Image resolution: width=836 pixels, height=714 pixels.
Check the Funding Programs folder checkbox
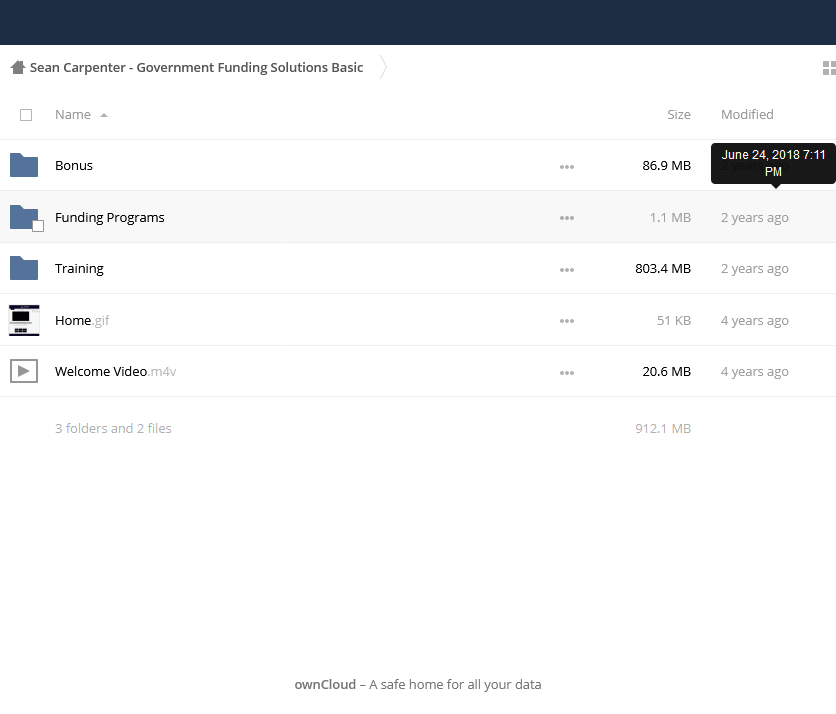[38, 226]
